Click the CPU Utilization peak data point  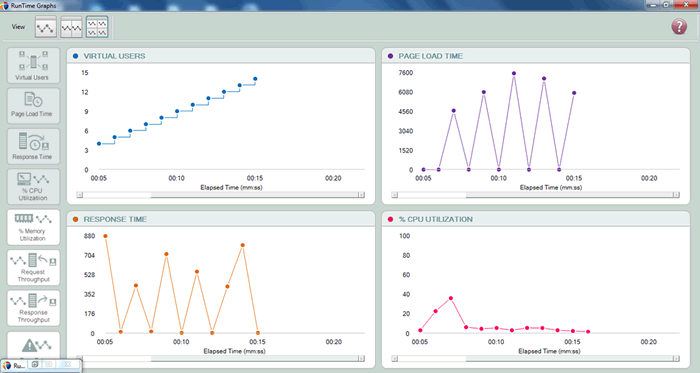pos(451,298)
